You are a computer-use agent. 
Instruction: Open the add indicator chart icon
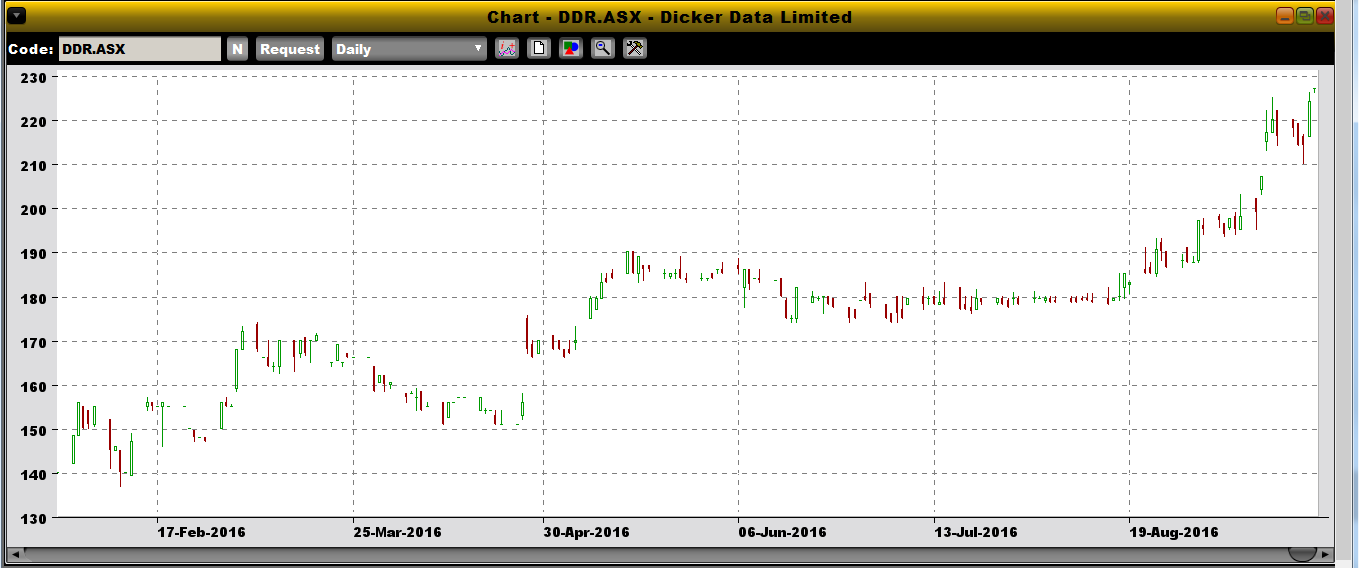click(507, 48)
